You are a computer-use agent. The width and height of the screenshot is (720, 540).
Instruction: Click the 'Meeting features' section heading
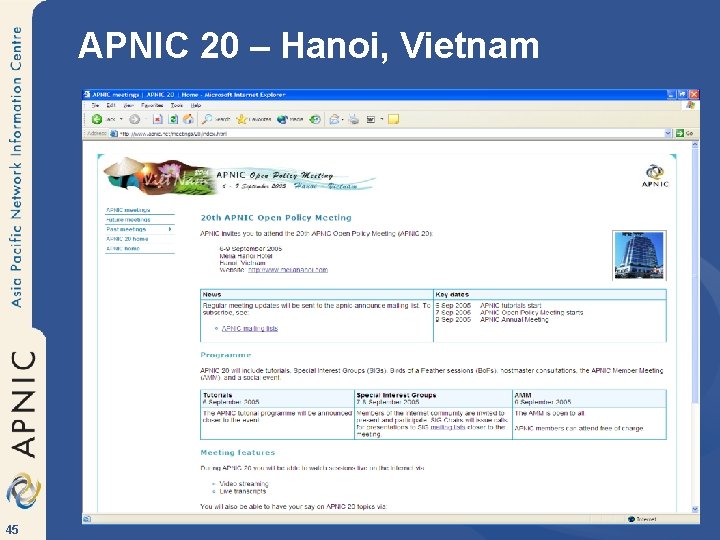(237, 452)
